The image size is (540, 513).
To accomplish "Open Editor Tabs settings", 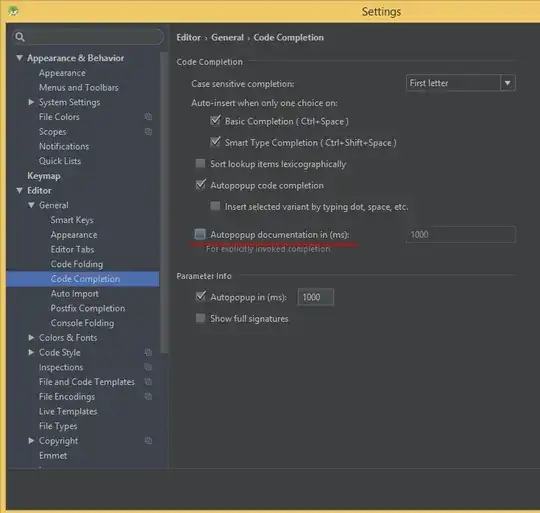I will click(72, 250).
